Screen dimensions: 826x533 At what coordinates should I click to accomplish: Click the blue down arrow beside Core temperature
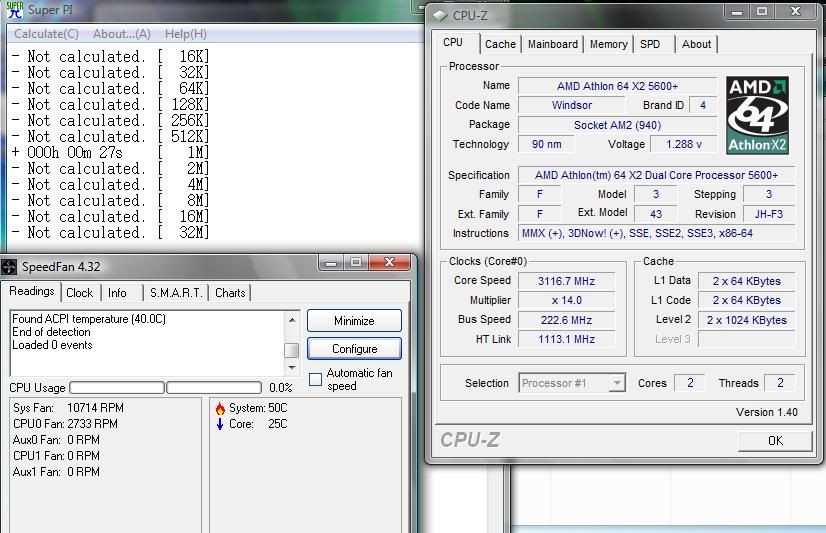coord(220,424)
